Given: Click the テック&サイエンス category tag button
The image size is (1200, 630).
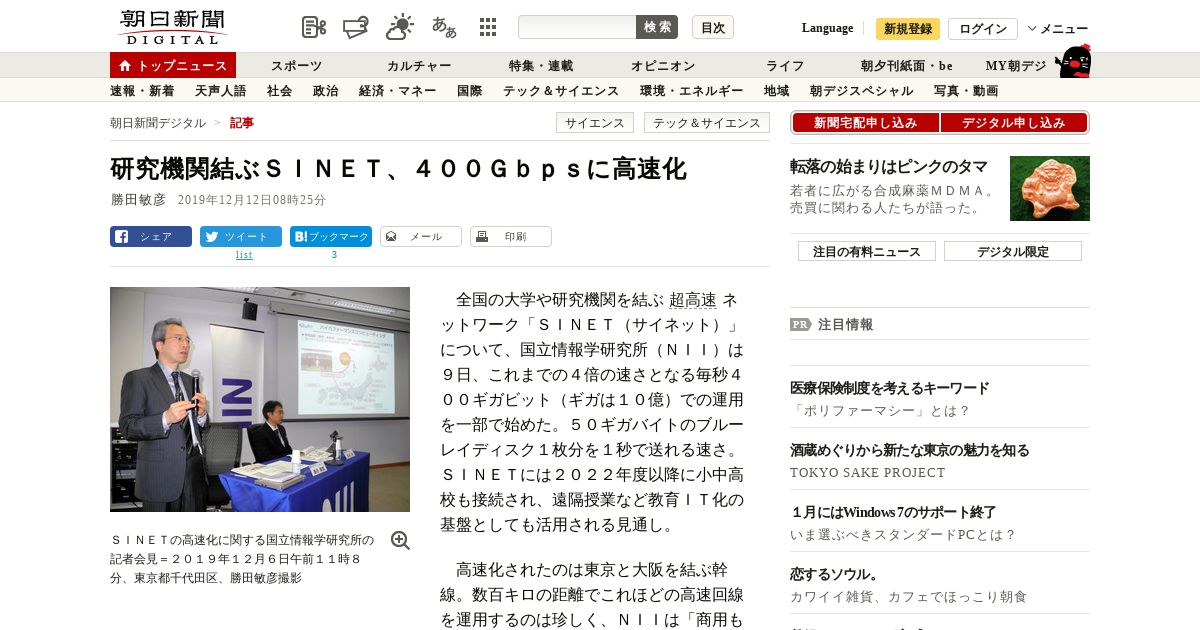Looking at the screenshot, I should coord(707,123).
